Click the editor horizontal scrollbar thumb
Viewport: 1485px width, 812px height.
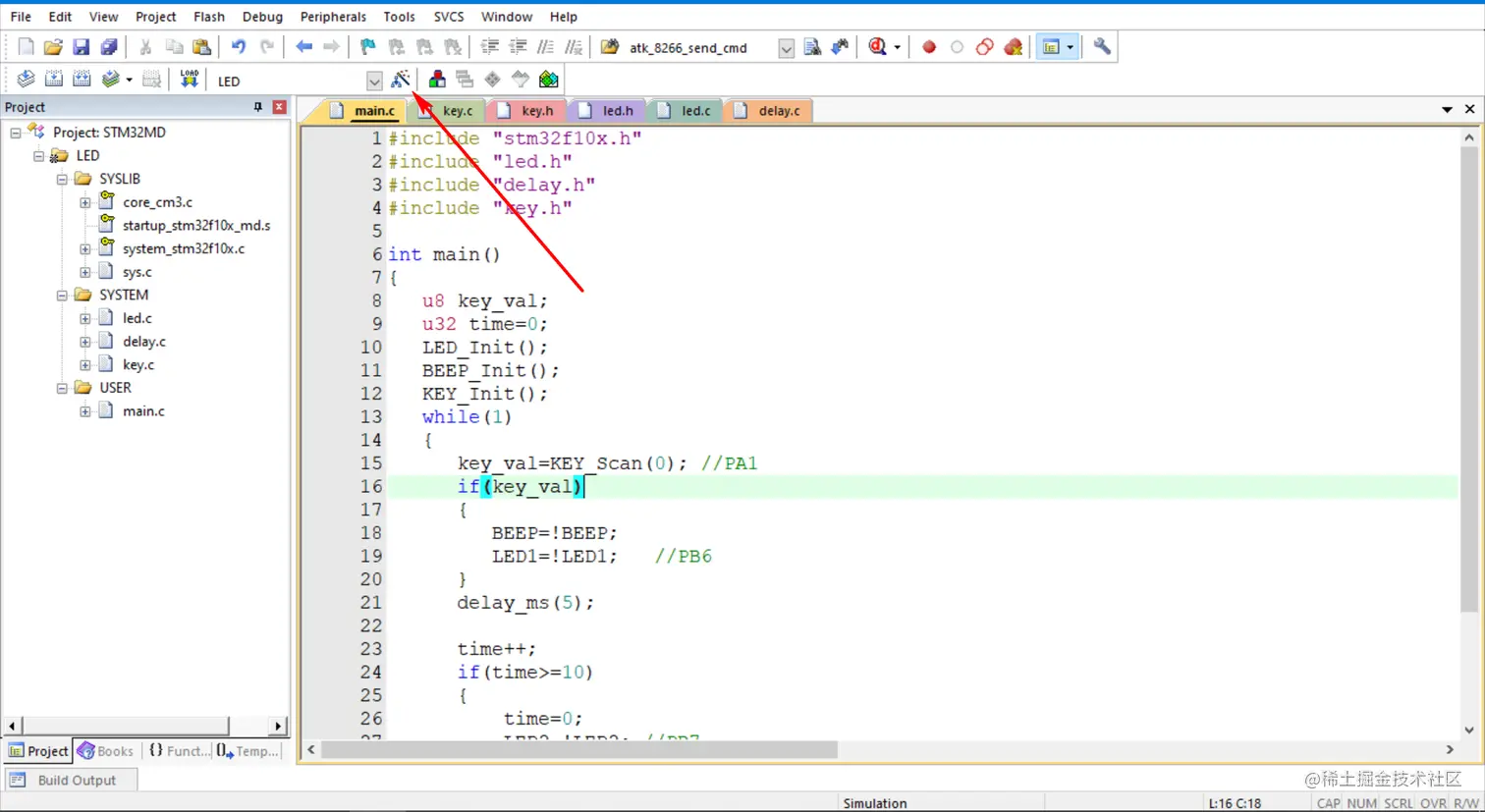click(x=579, y=750)
